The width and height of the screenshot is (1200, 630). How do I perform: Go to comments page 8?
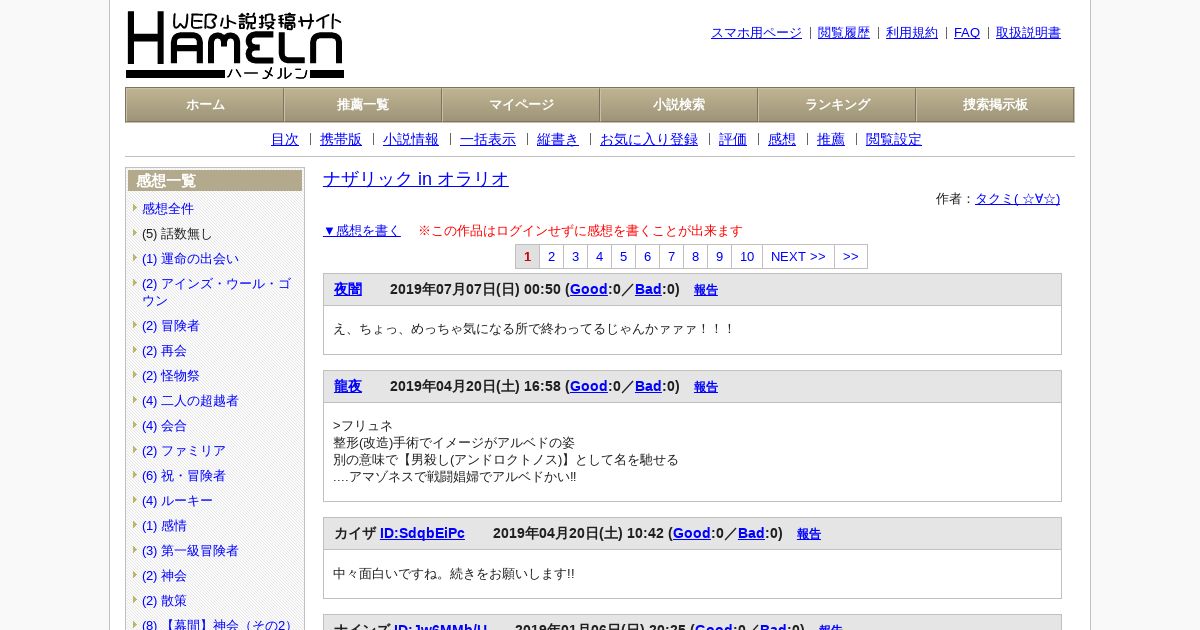[695, 257]
